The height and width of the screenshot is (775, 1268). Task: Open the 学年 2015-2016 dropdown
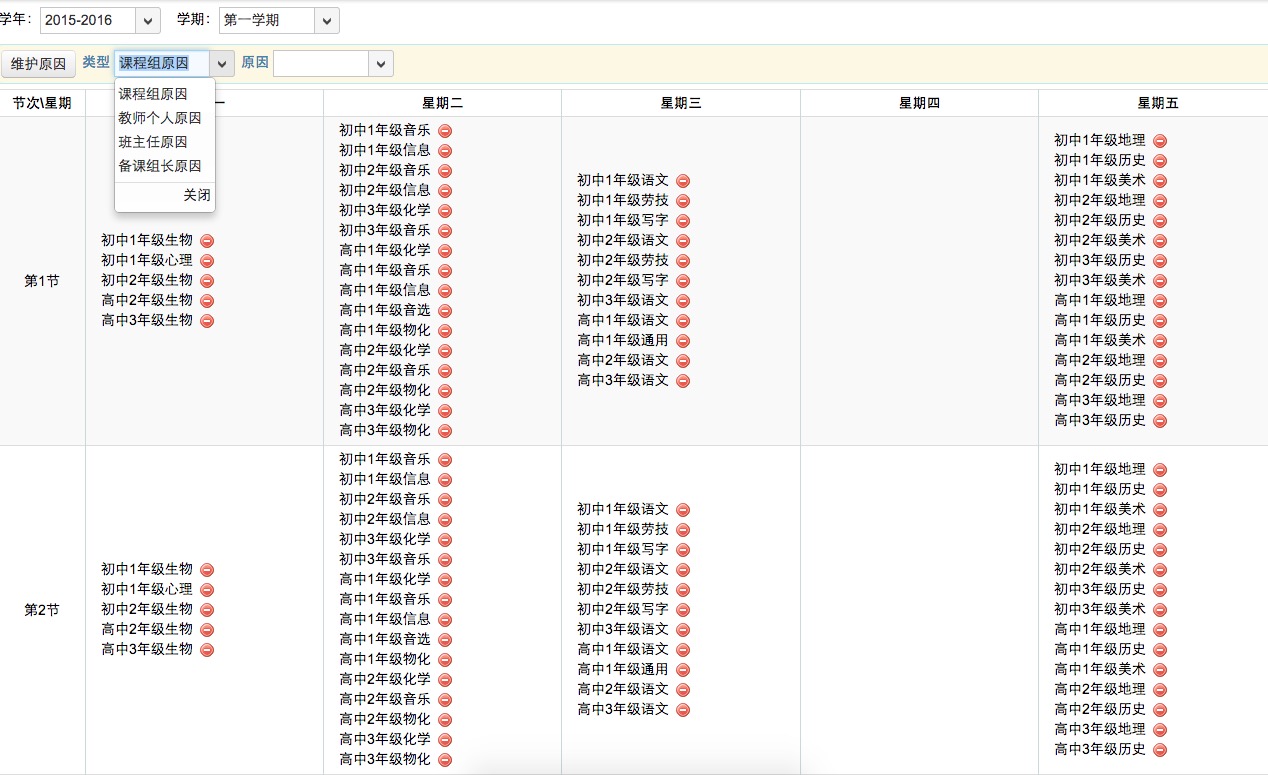(146, 20)
